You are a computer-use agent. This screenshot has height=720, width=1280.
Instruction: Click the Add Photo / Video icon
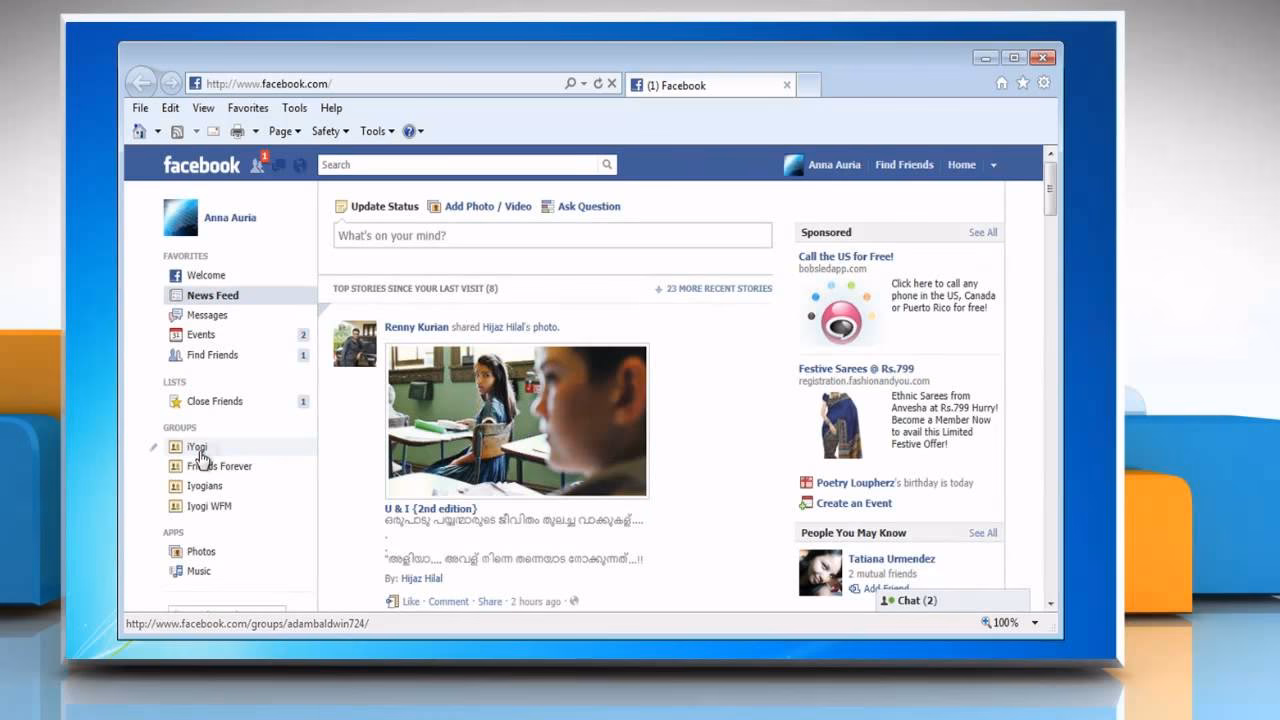(434, 207)
